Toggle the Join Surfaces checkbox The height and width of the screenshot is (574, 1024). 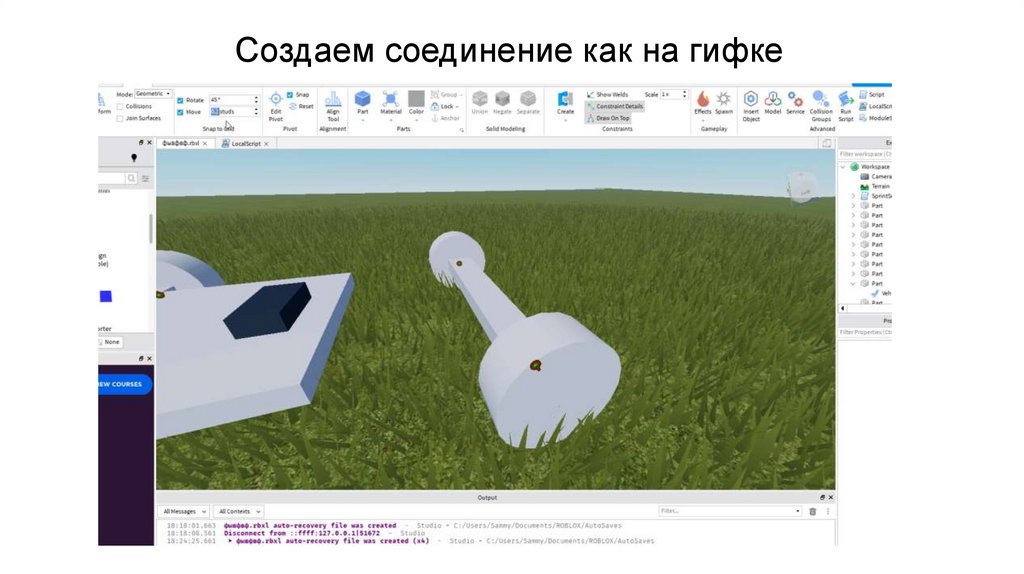coord(120,118)
